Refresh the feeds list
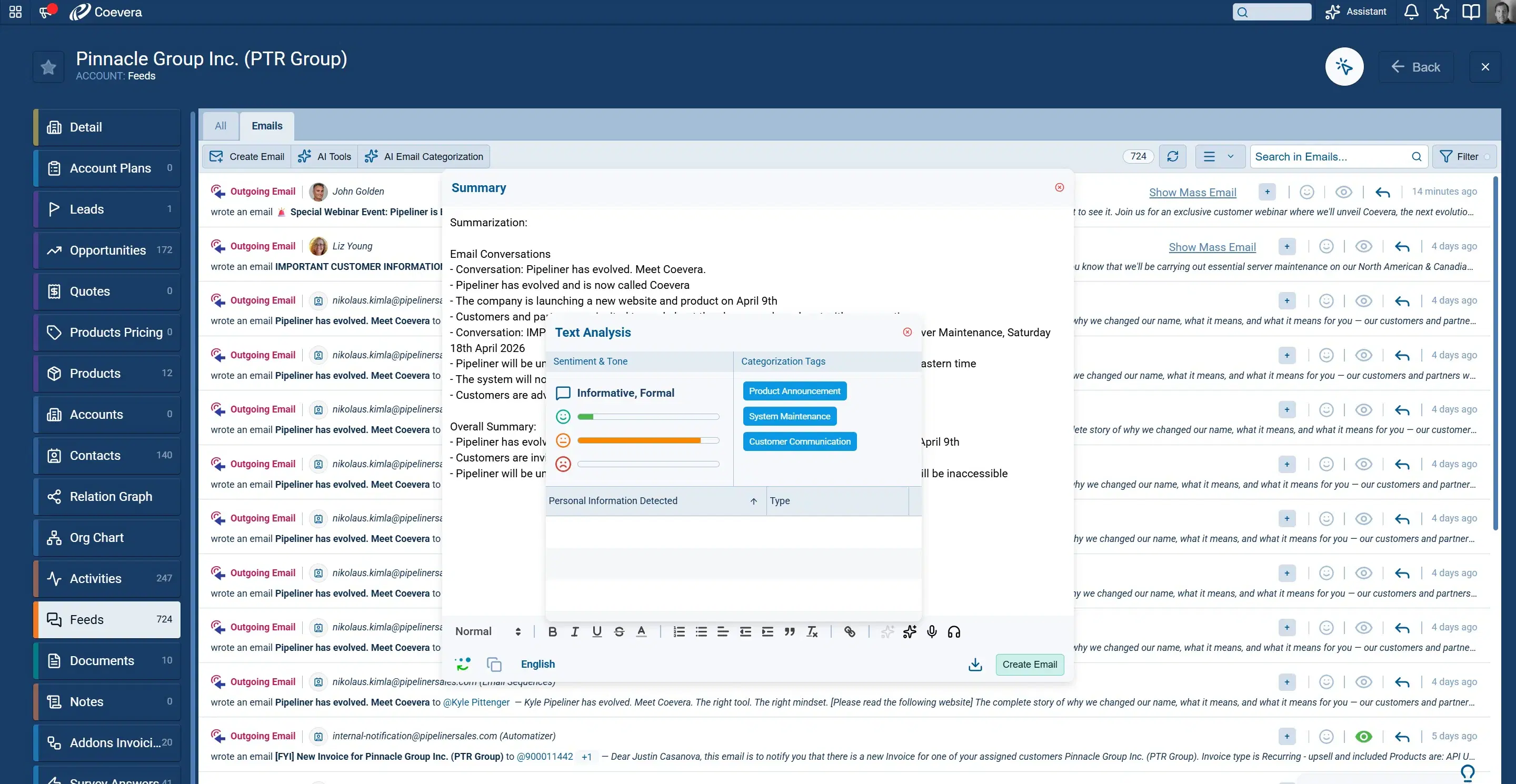The image size is (1516, 784). [1173, 156]
